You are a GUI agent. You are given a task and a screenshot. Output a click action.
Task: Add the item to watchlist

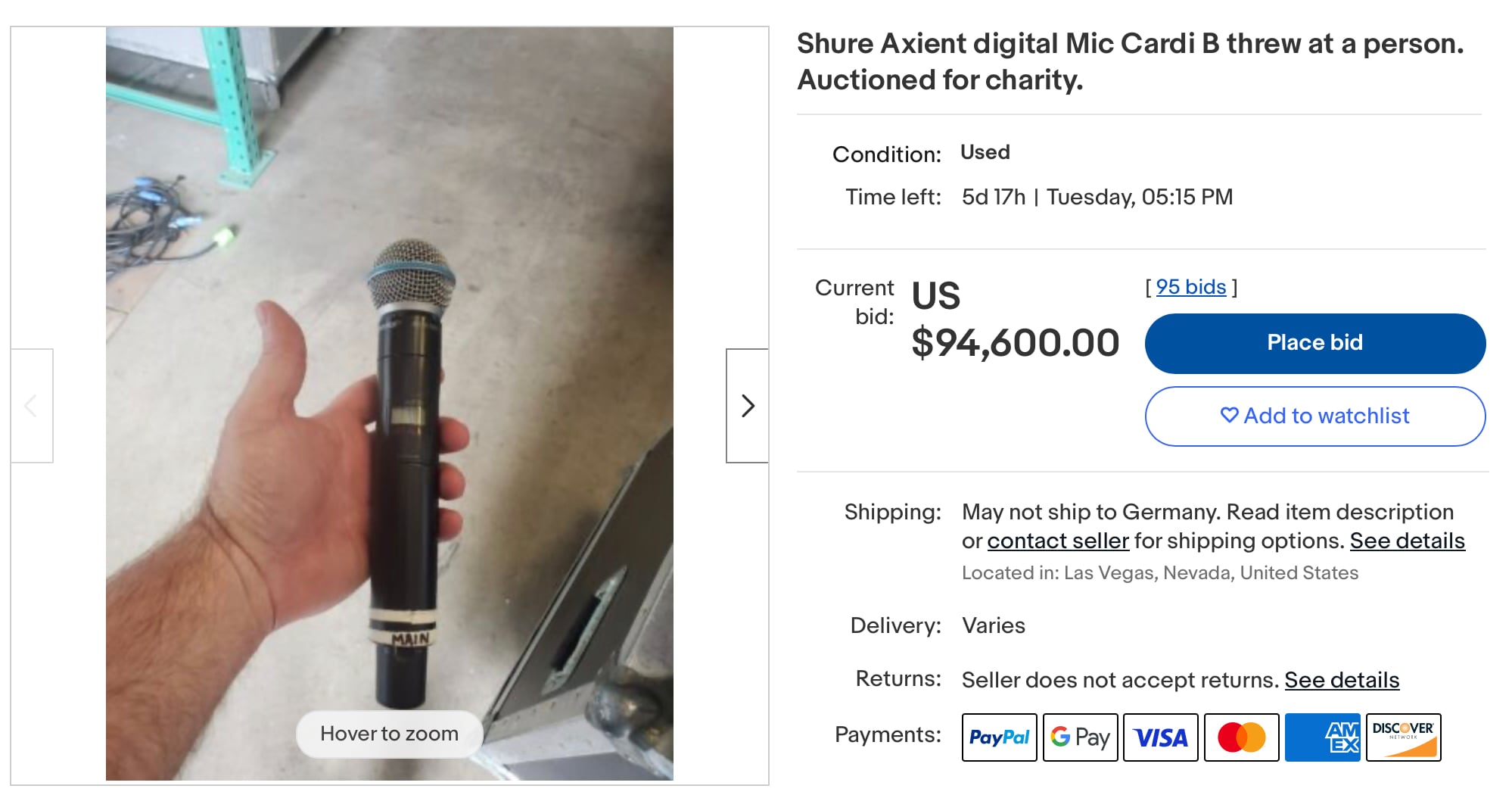click(x=1314, y=416)
